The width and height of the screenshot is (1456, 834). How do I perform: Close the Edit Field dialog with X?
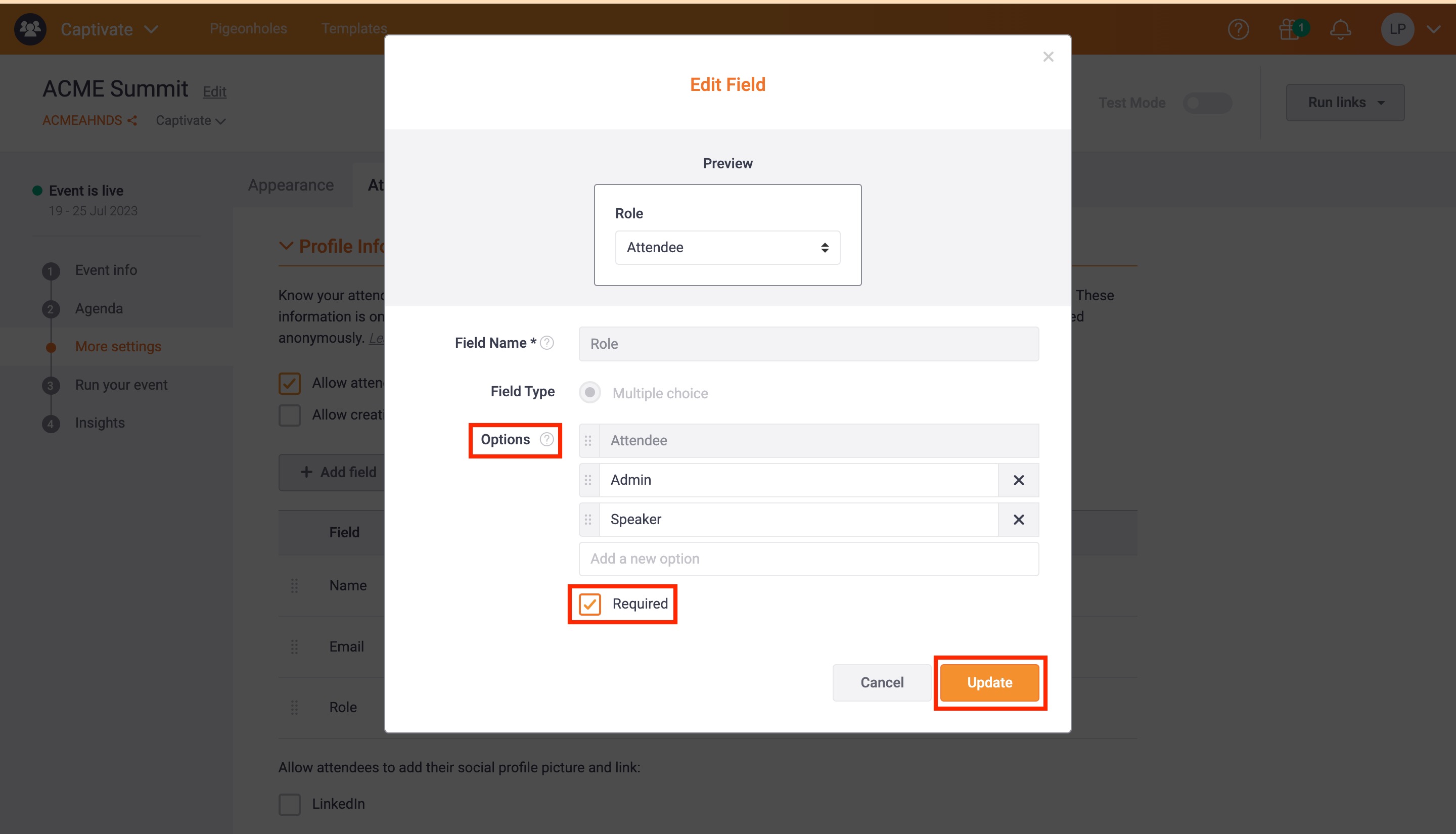1048,57
